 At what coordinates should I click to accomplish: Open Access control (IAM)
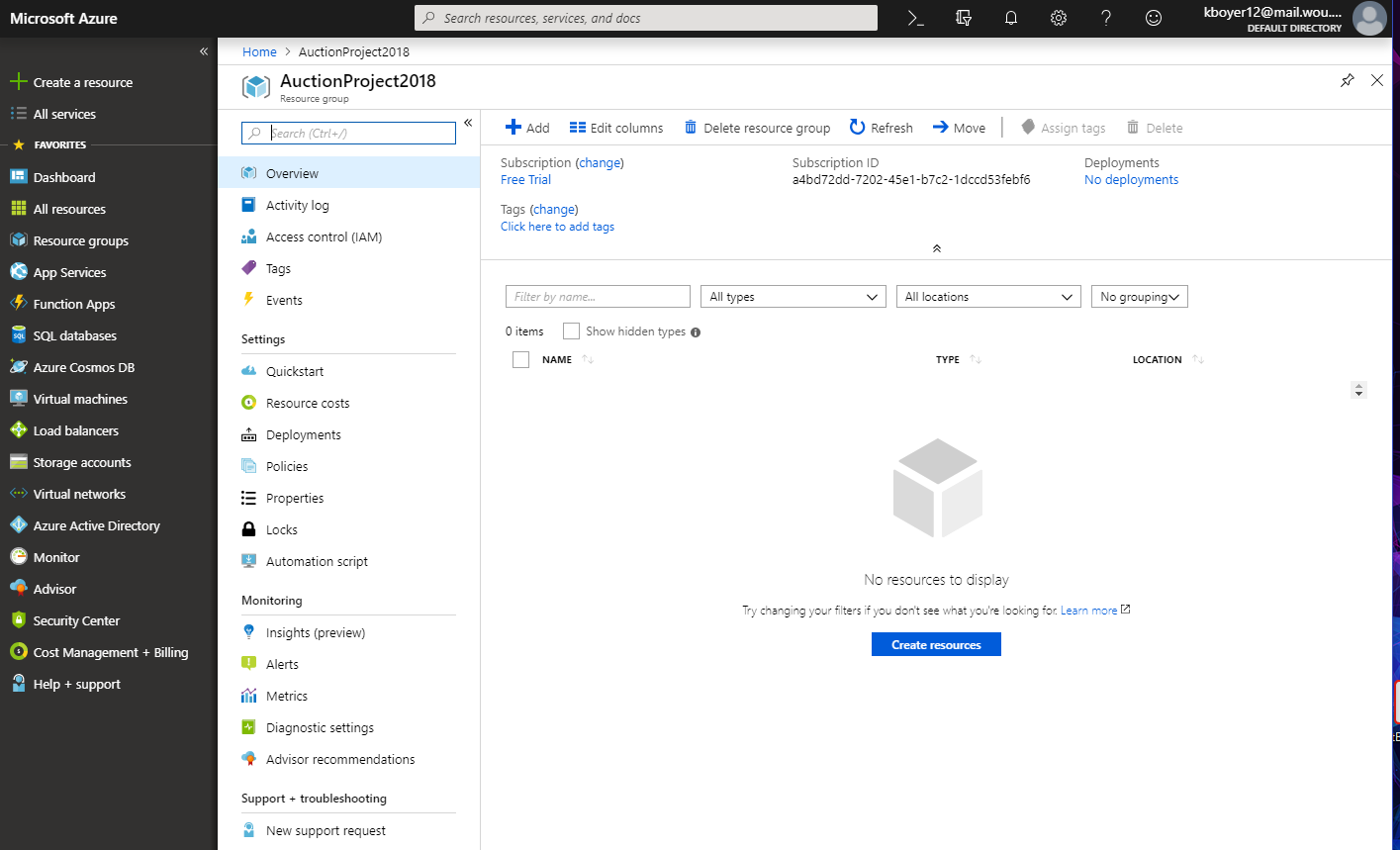tap(349, 236)
